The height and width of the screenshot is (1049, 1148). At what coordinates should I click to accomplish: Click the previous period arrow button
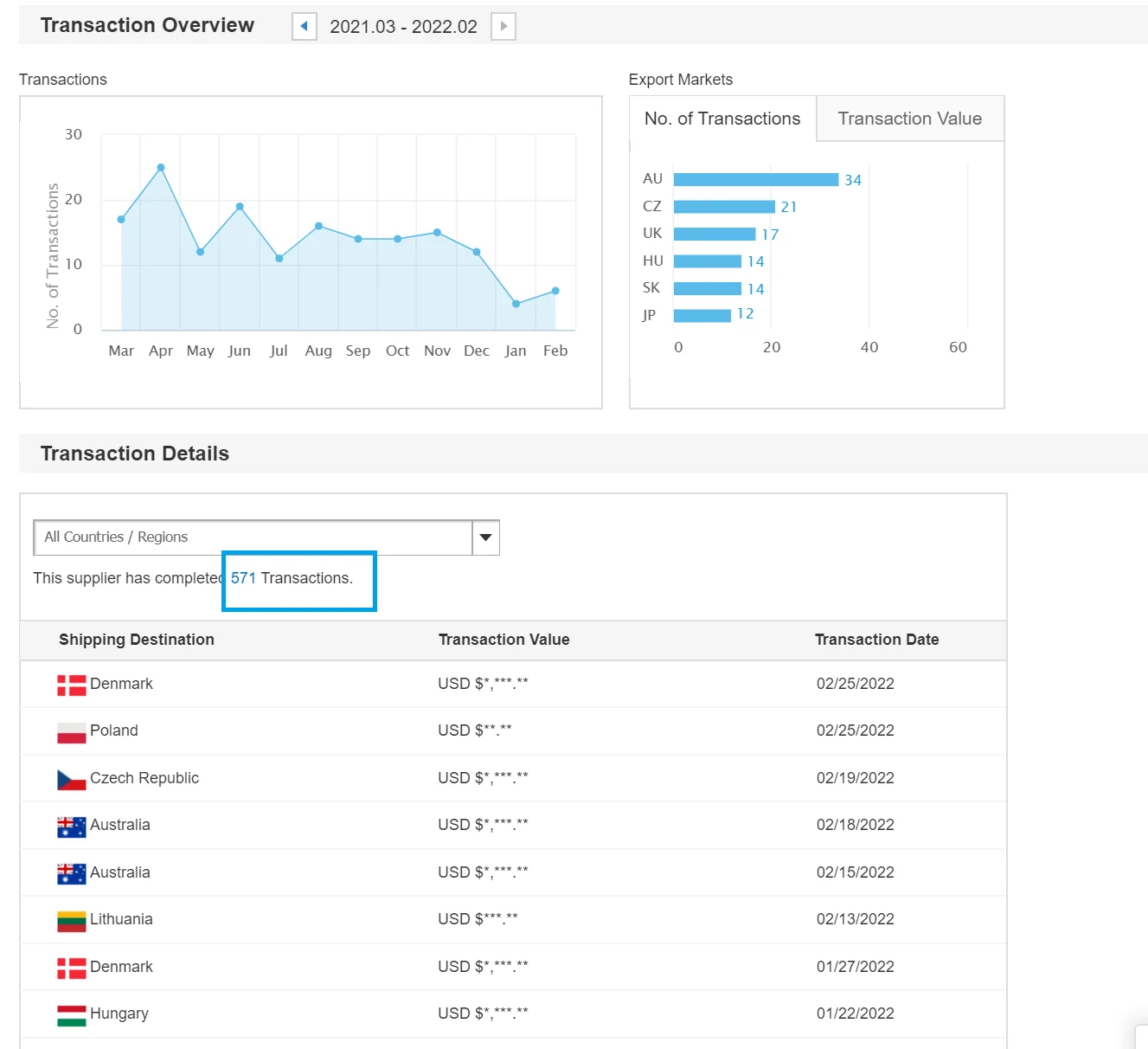(304, 27)
